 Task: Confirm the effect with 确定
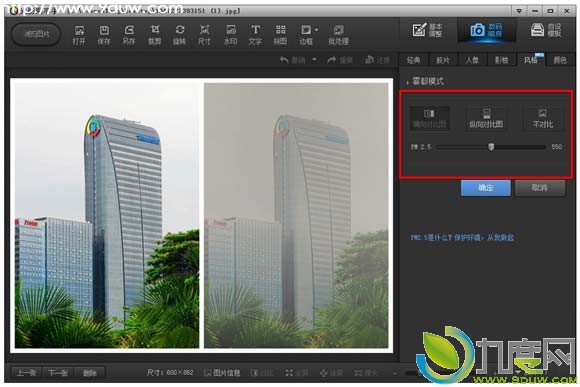point(486,188)
